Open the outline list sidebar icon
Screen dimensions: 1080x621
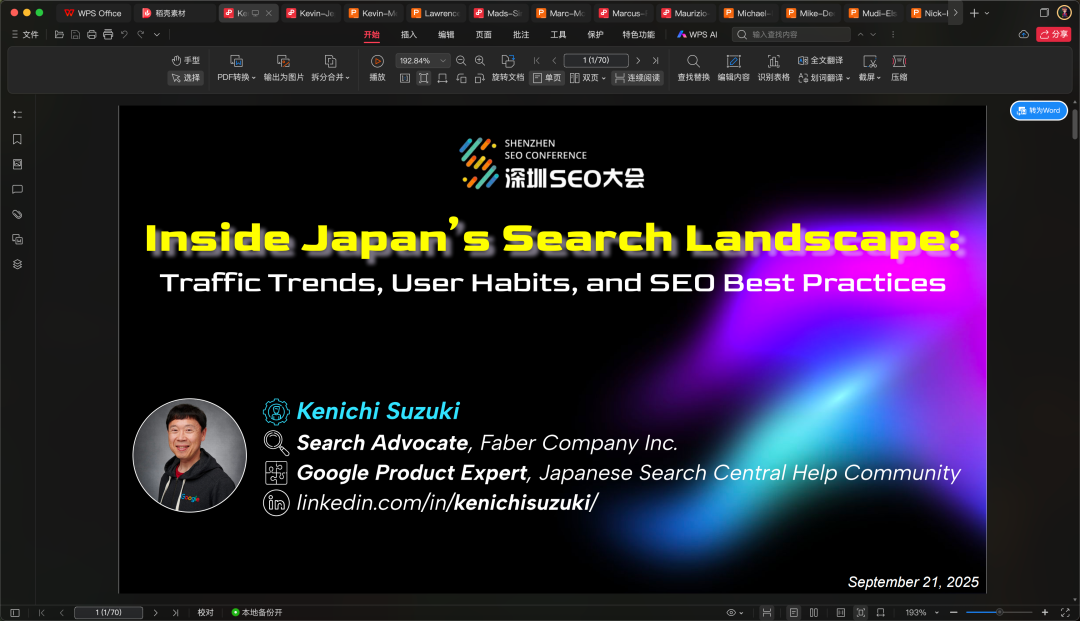(17, 114)
